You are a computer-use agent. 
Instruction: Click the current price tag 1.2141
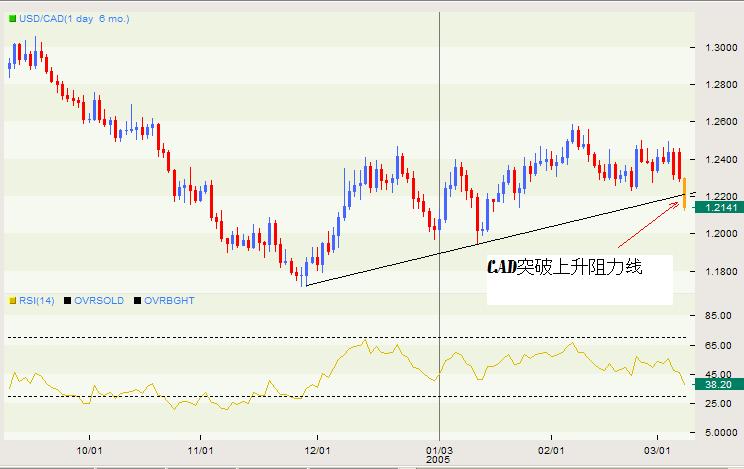(x=718, y=207)
